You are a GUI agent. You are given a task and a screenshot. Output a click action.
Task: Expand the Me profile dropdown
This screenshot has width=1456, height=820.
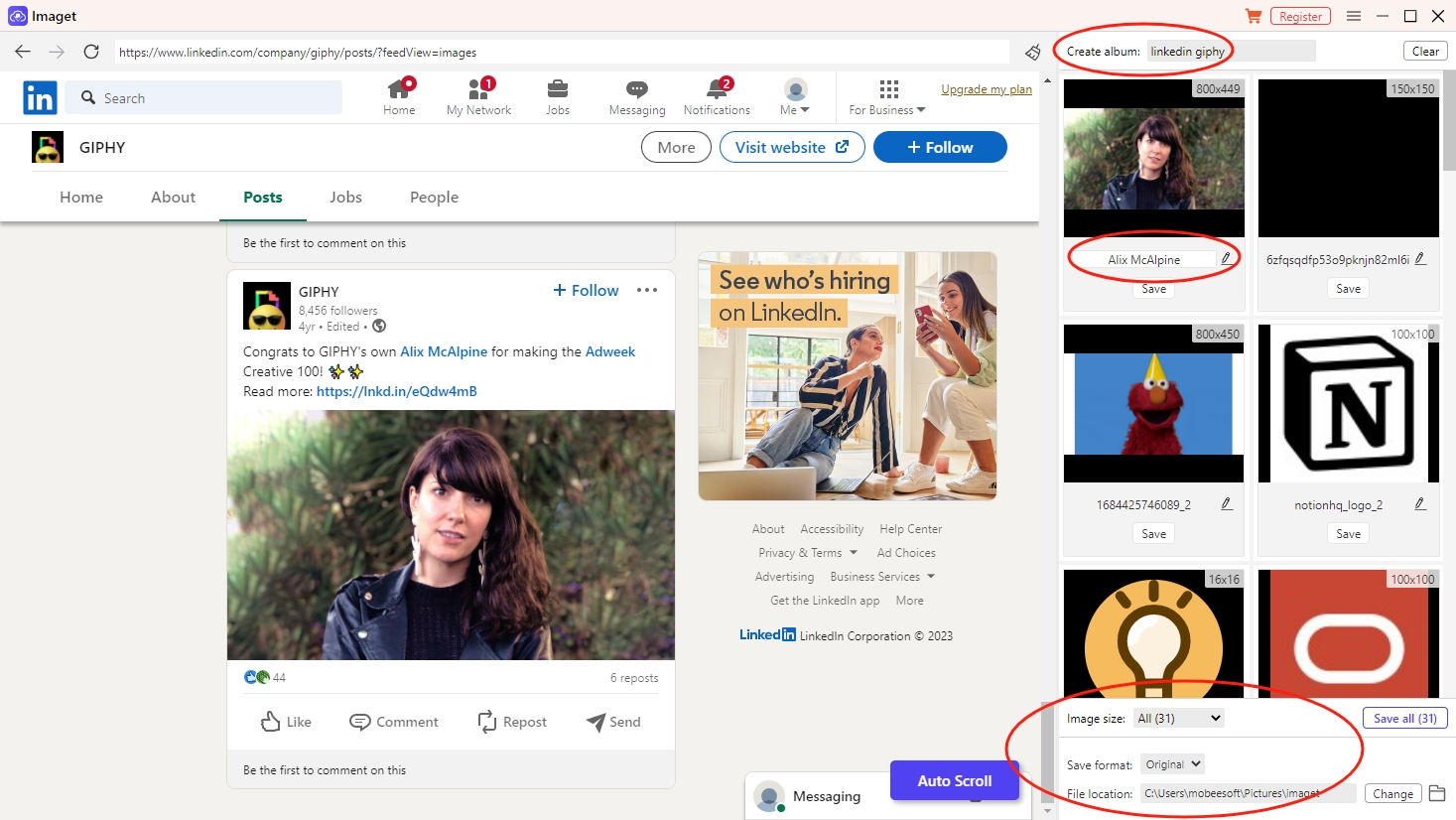795,97
